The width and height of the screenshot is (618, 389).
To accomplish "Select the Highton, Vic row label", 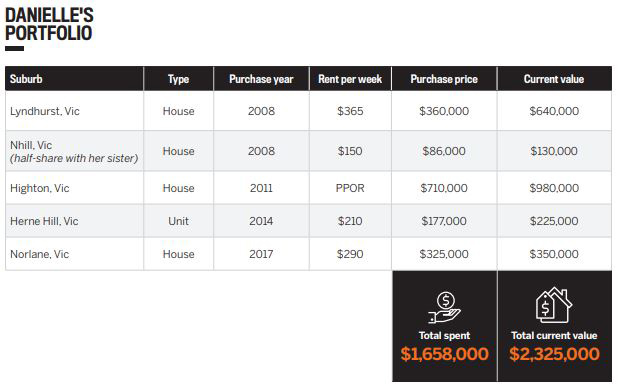I will click(40, 188).
